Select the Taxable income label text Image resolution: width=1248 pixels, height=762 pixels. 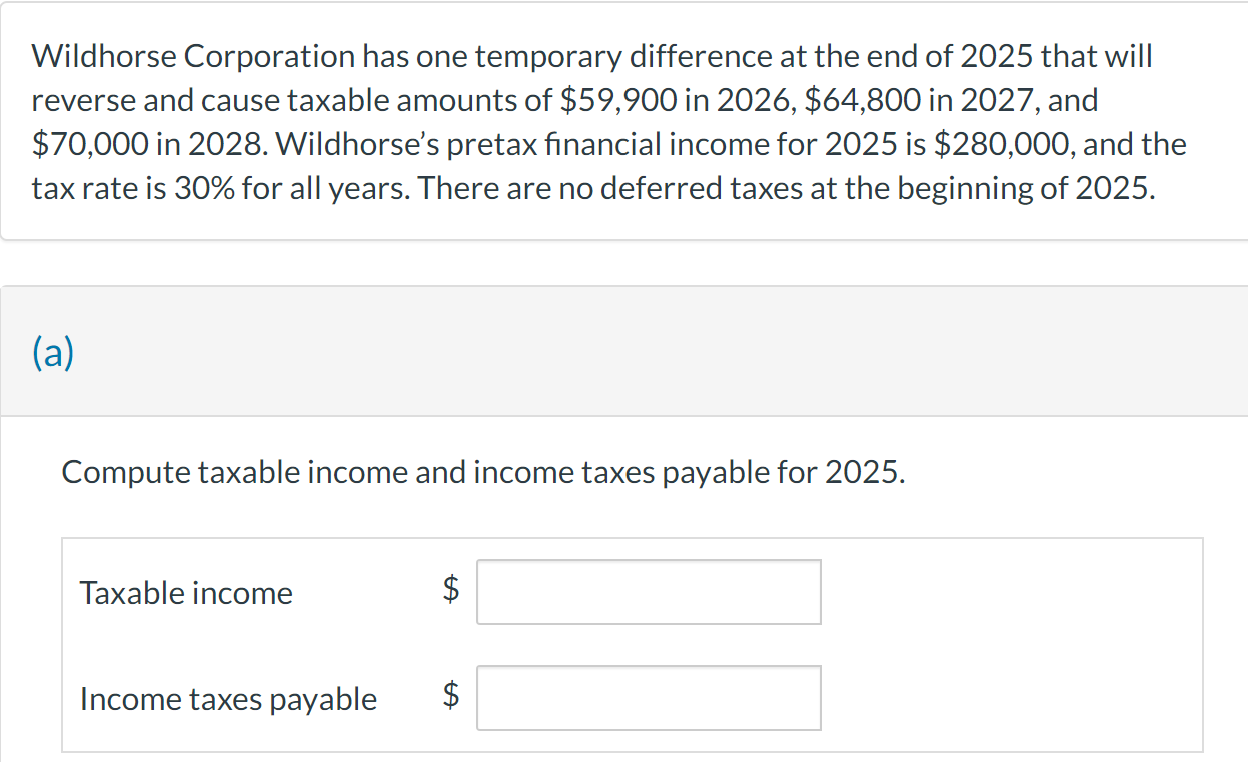[186, 592]
